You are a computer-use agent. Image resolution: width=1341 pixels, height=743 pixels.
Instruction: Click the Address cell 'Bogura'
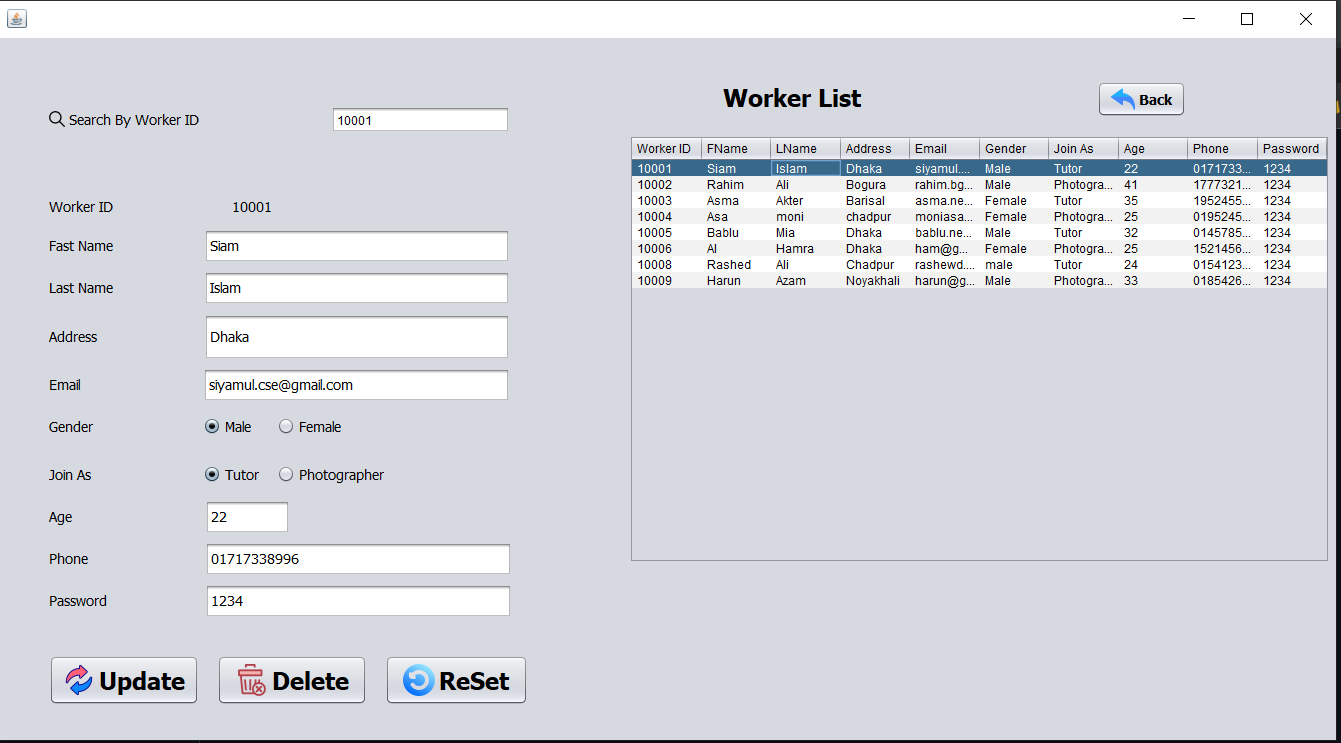tap(875, 185)
